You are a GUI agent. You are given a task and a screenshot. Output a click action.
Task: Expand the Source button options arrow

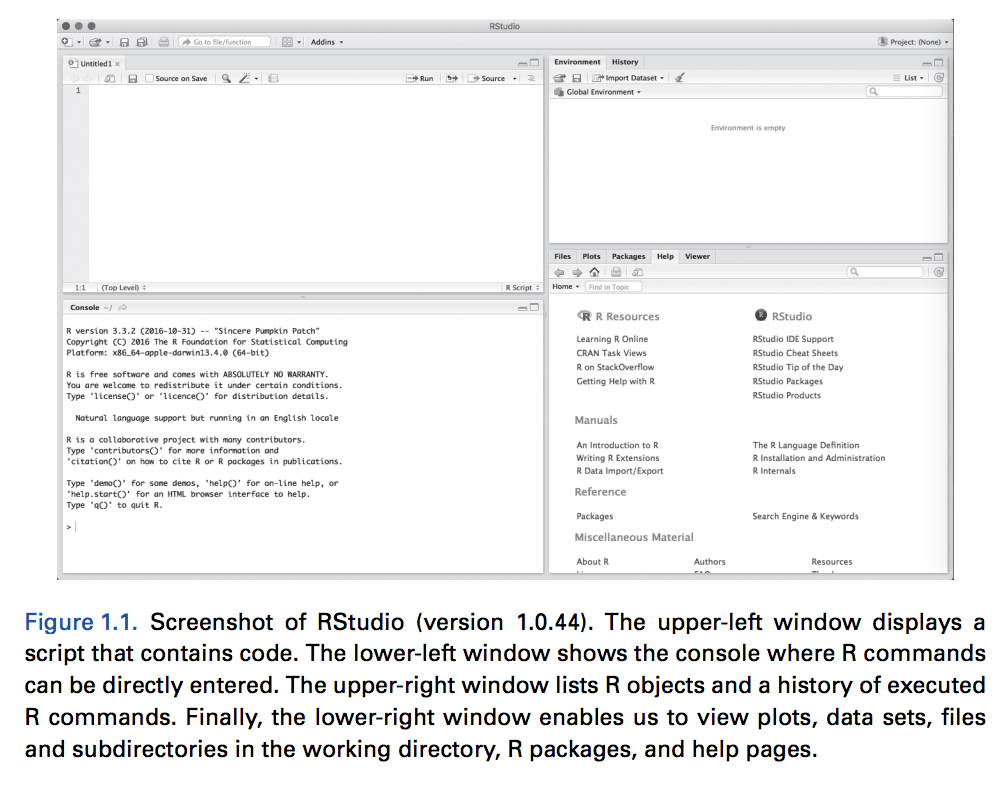515,79
